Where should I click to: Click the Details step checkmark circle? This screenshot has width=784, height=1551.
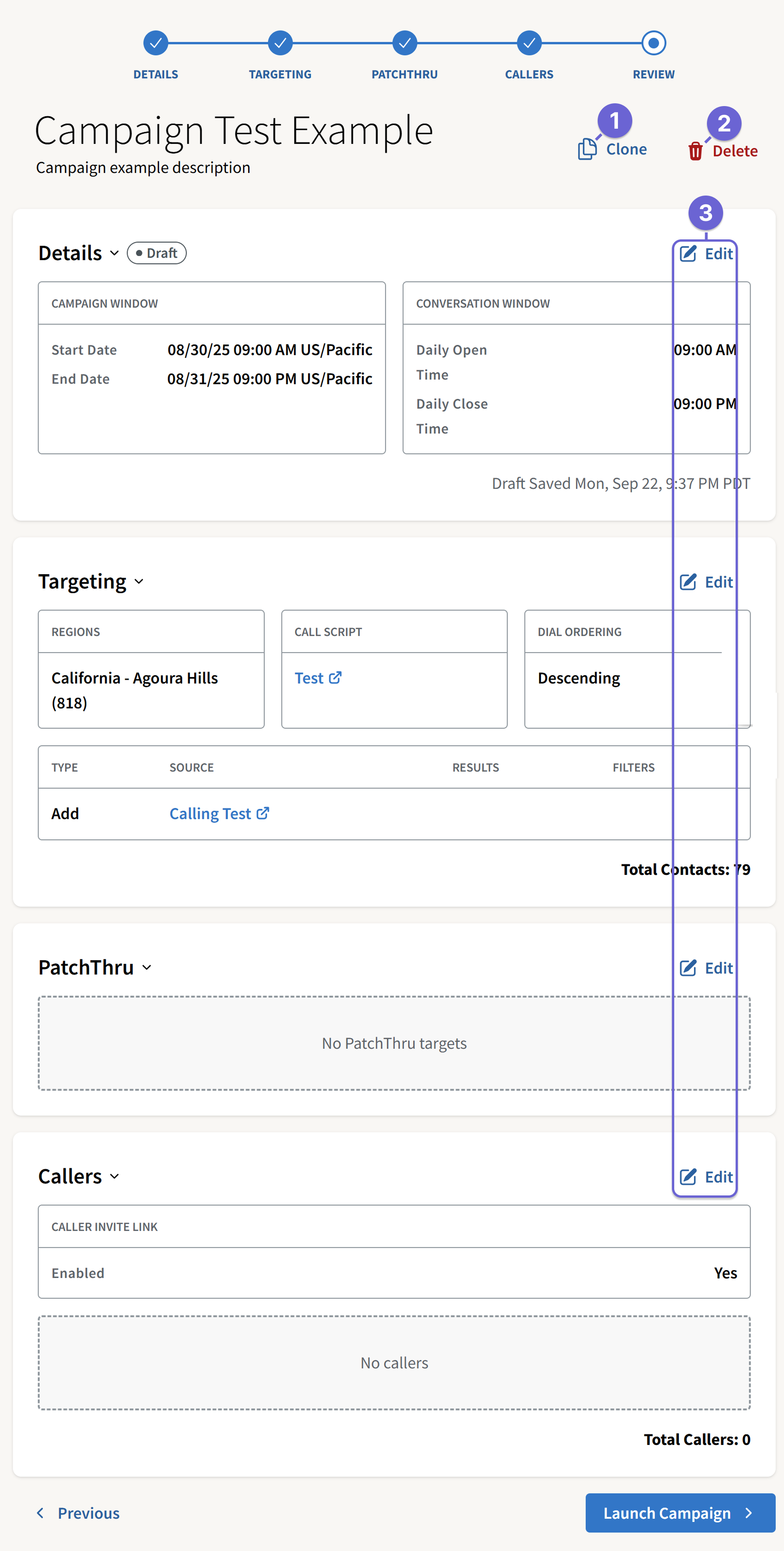click(156, 43)
